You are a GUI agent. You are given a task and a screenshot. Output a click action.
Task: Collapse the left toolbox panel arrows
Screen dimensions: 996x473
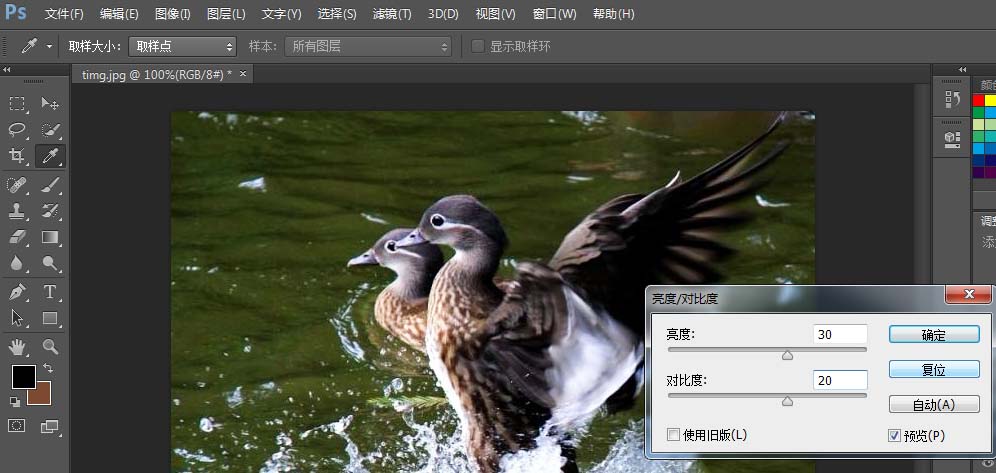pos(7,69)
